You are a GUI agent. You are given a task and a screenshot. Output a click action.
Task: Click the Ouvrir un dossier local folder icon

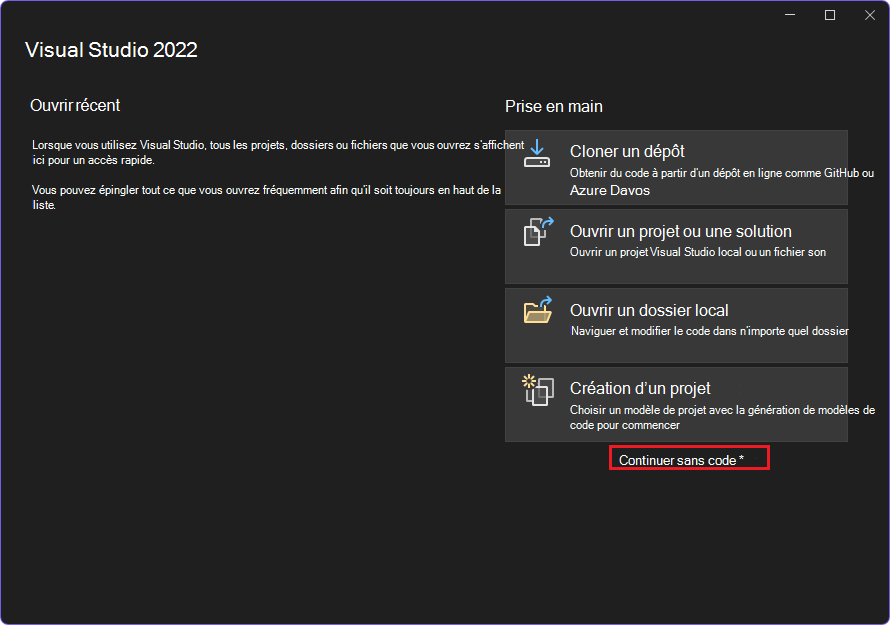coord(538,310)
